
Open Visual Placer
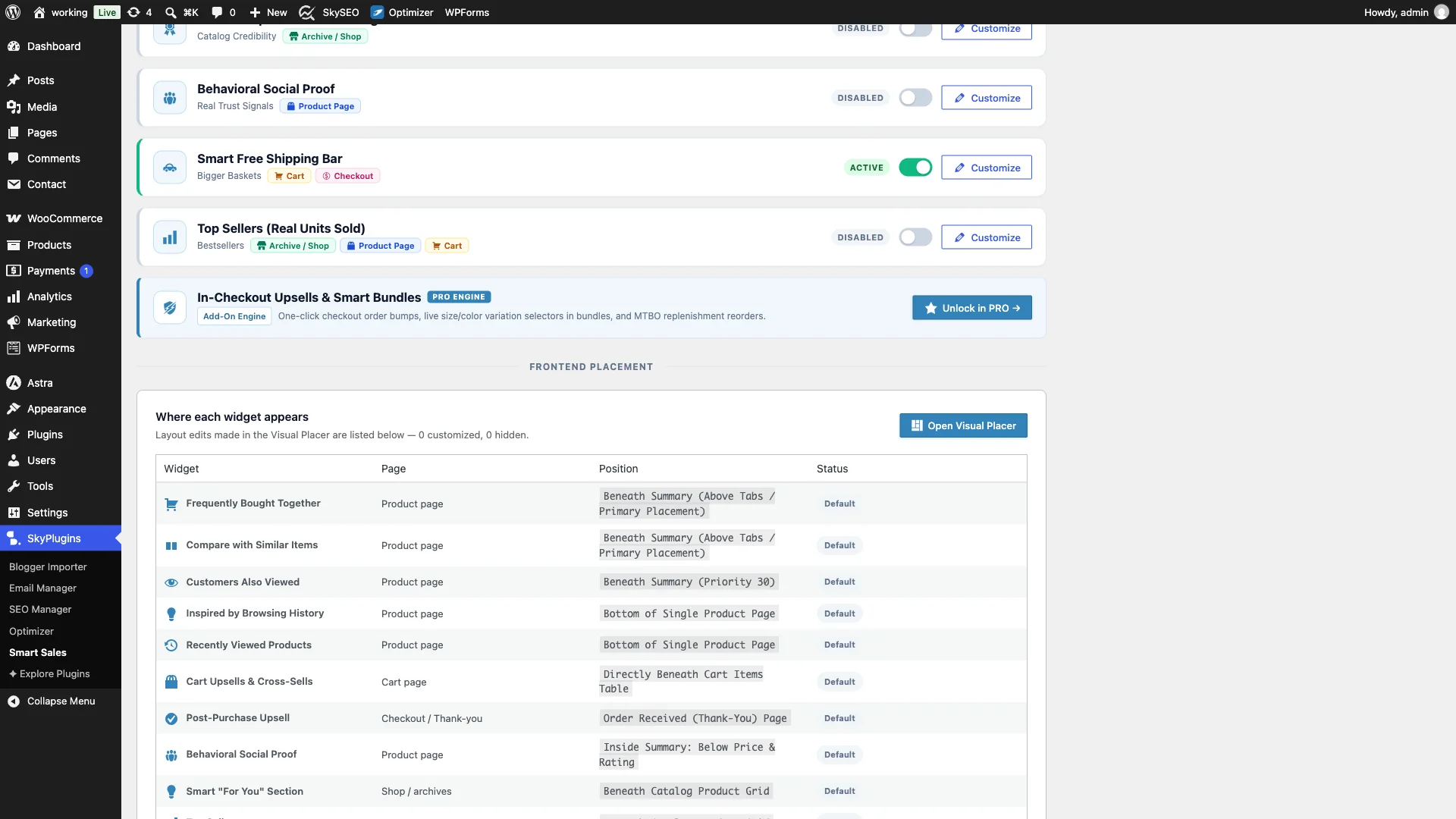pos(963,425)
